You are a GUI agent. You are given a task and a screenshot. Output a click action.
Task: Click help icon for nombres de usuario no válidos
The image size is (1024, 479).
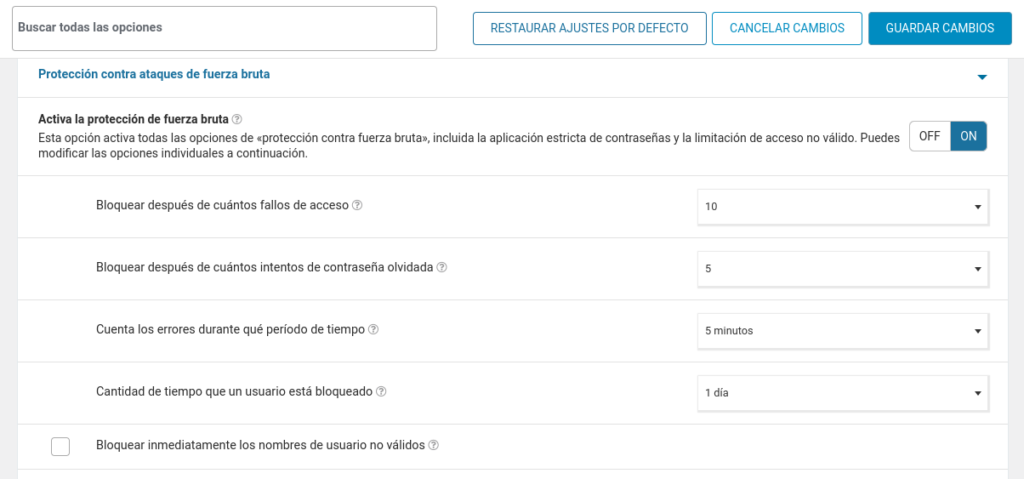click(x=434, y=445)
